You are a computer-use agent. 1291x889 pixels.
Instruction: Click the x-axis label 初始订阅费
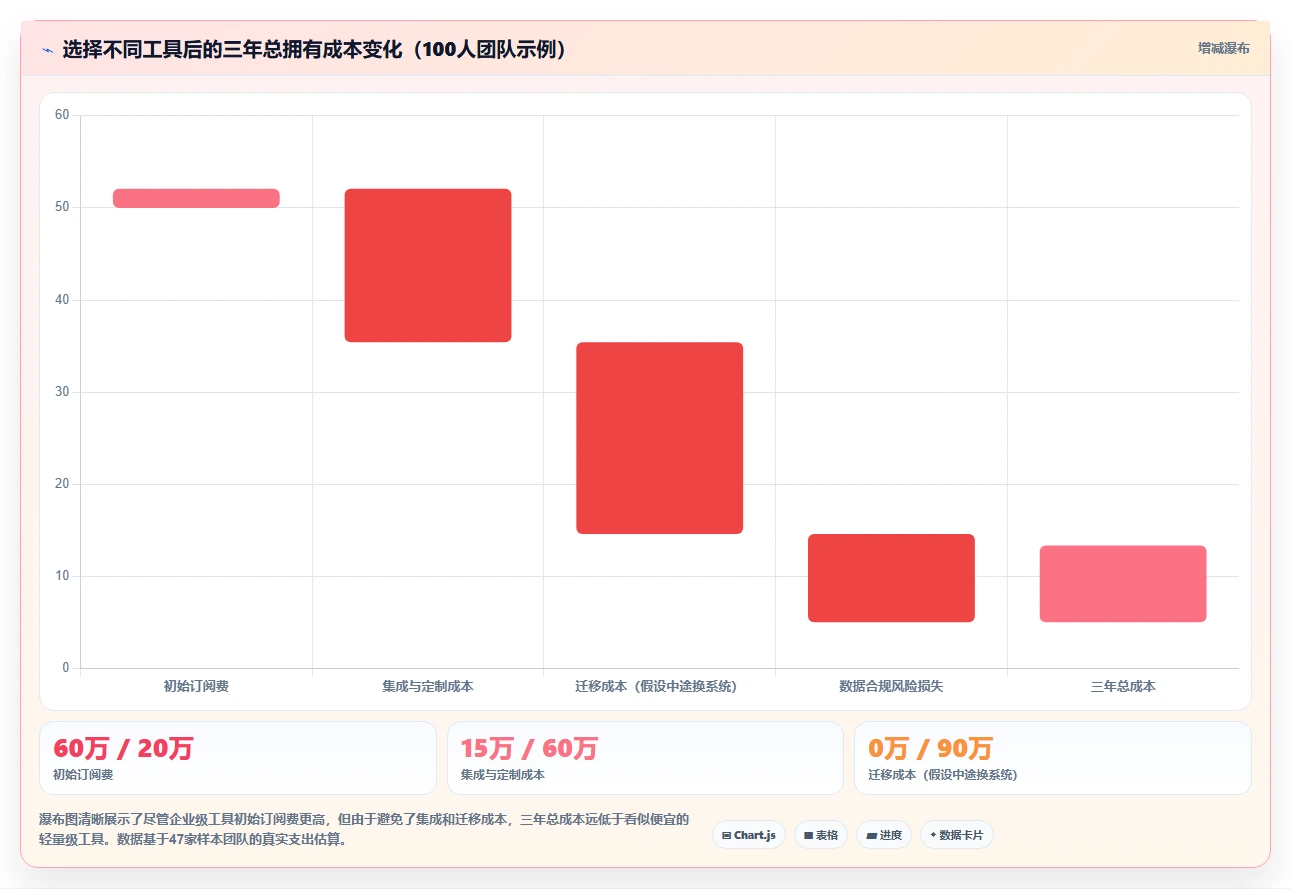(196, 686)
